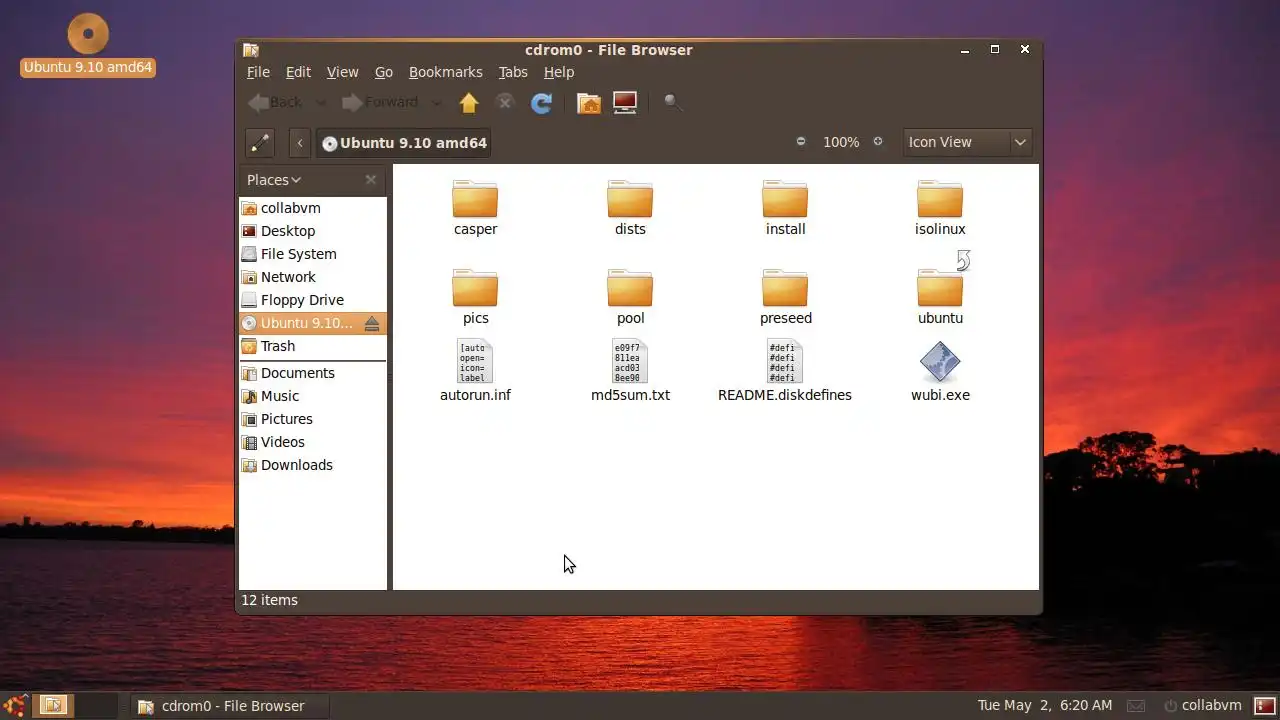Image resolution: width=1280 pixels, height=720 pixels.
Task: Open the Bookmarks menu
Action: pyautogui.click(x=446, y=72)
